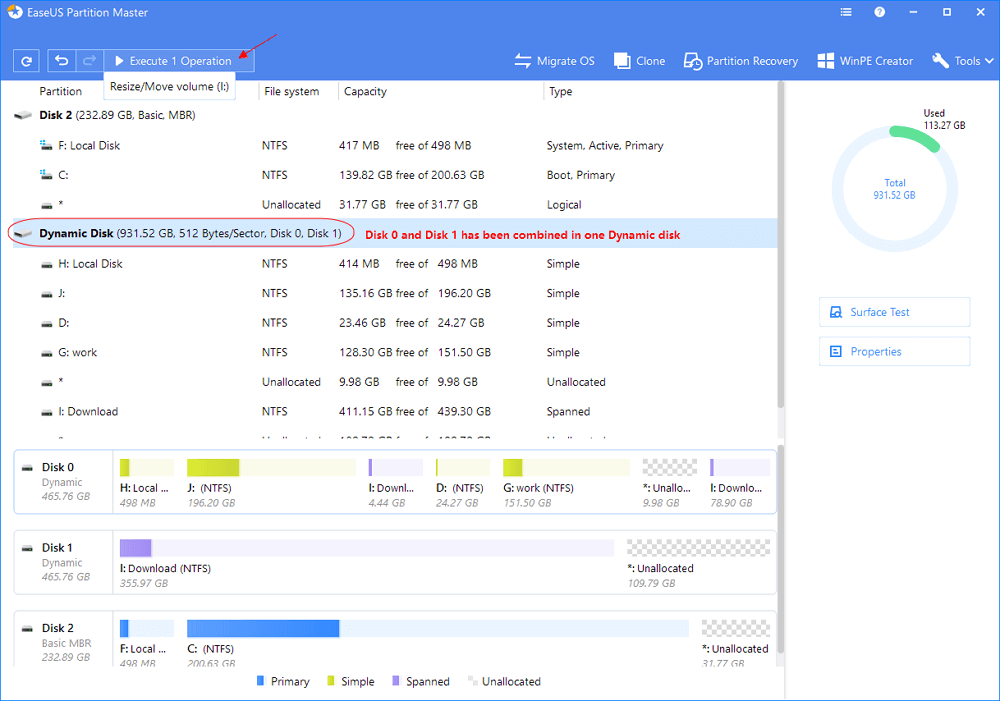The width and height of the screenshot is (1000, 701).
Task: Select the F: Local Disk partition row
Action: 395,145
